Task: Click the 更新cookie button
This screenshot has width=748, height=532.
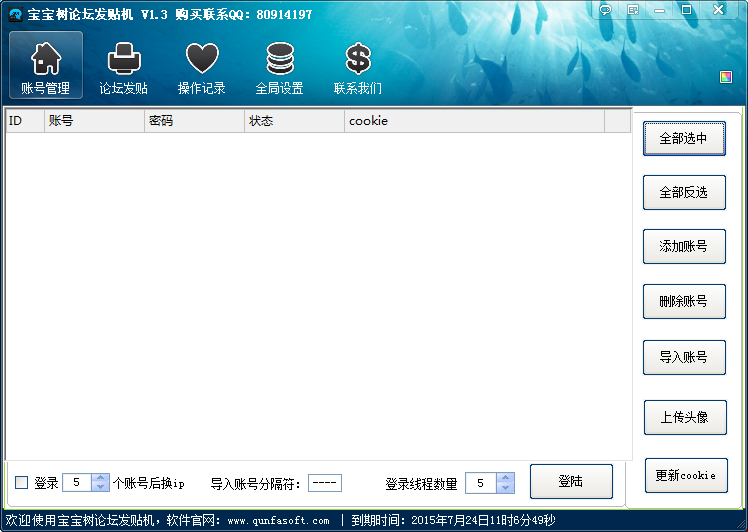Action: pos(686,475)
